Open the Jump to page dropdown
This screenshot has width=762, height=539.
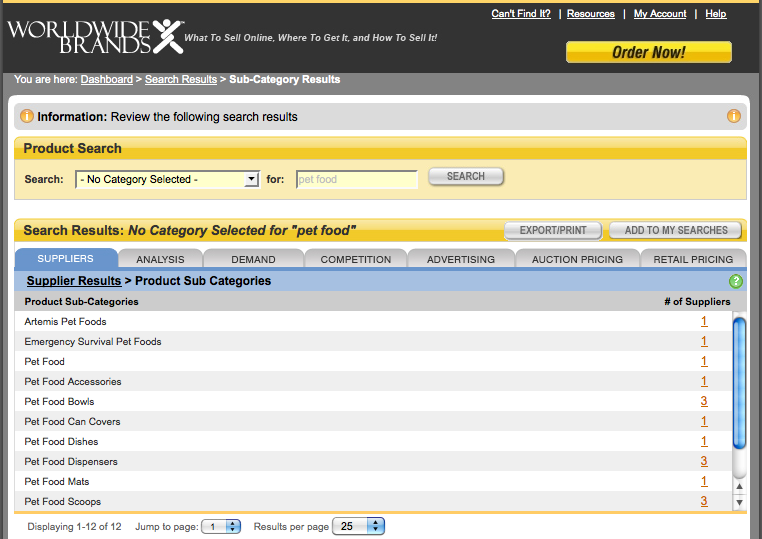221,526
